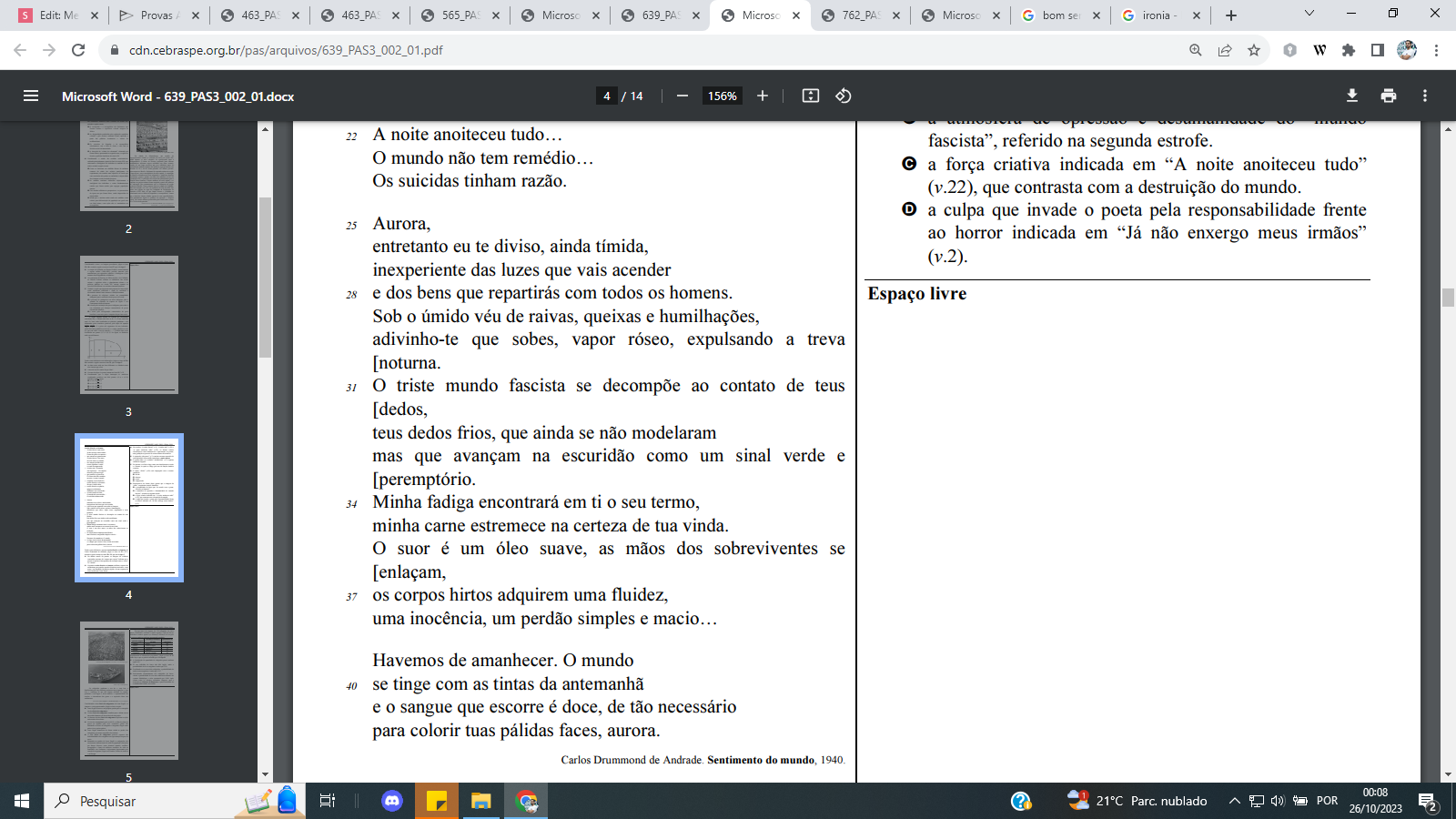The height and width of the screenshot is (819, 1456).
Task: Open the PDF viewer more actions menu
Action: [x=1425, y=96]
